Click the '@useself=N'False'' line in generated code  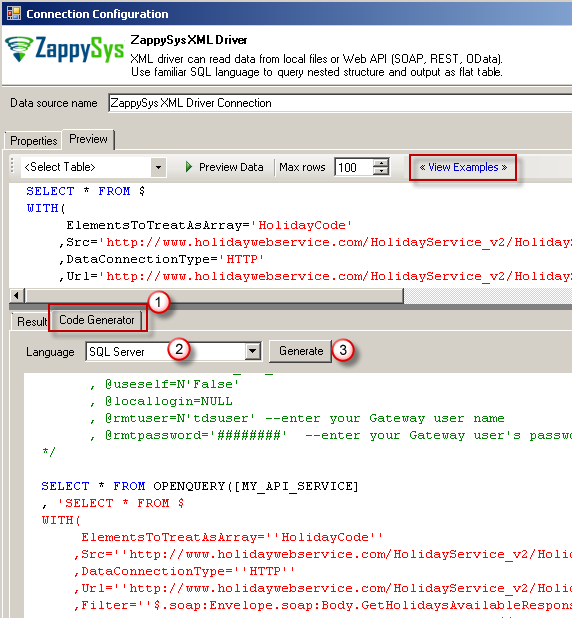tap(164, 384)
